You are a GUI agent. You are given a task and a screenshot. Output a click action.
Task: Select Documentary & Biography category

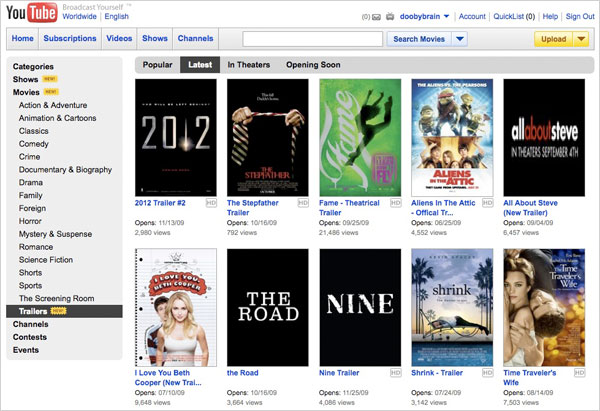coord(65,170)
